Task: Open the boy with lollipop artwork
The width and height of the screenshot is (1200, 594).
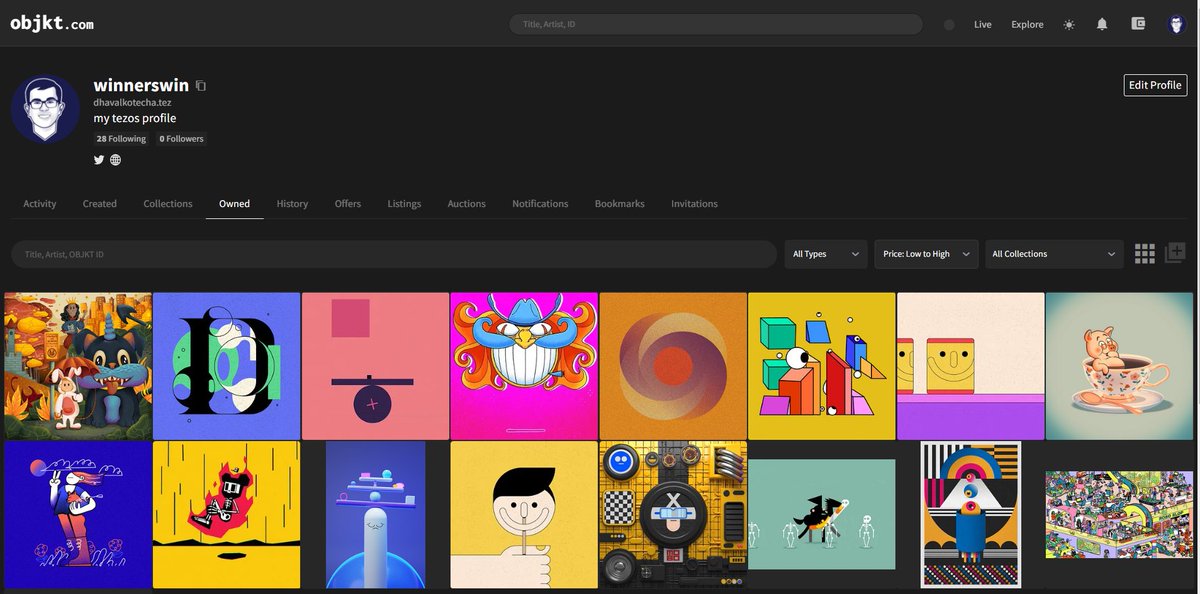Action: pos(524,515)
